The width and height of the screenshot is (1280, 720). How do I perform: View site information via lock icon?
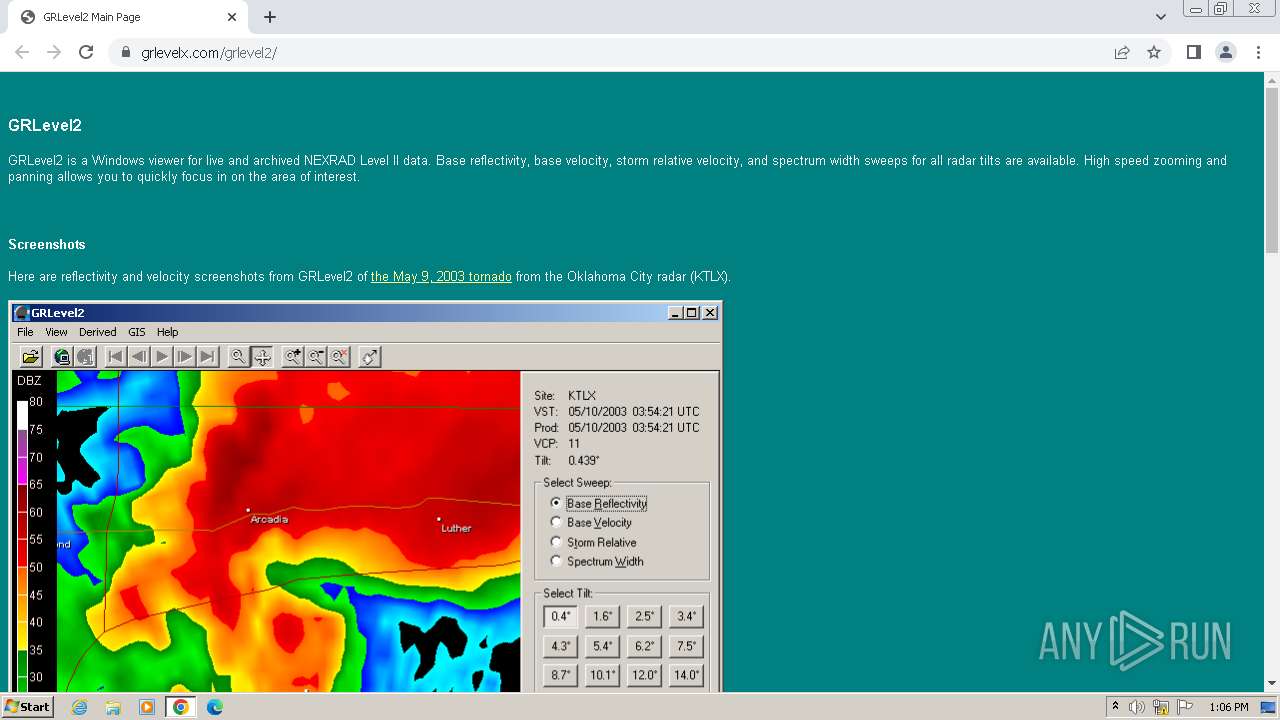[125, 52]
